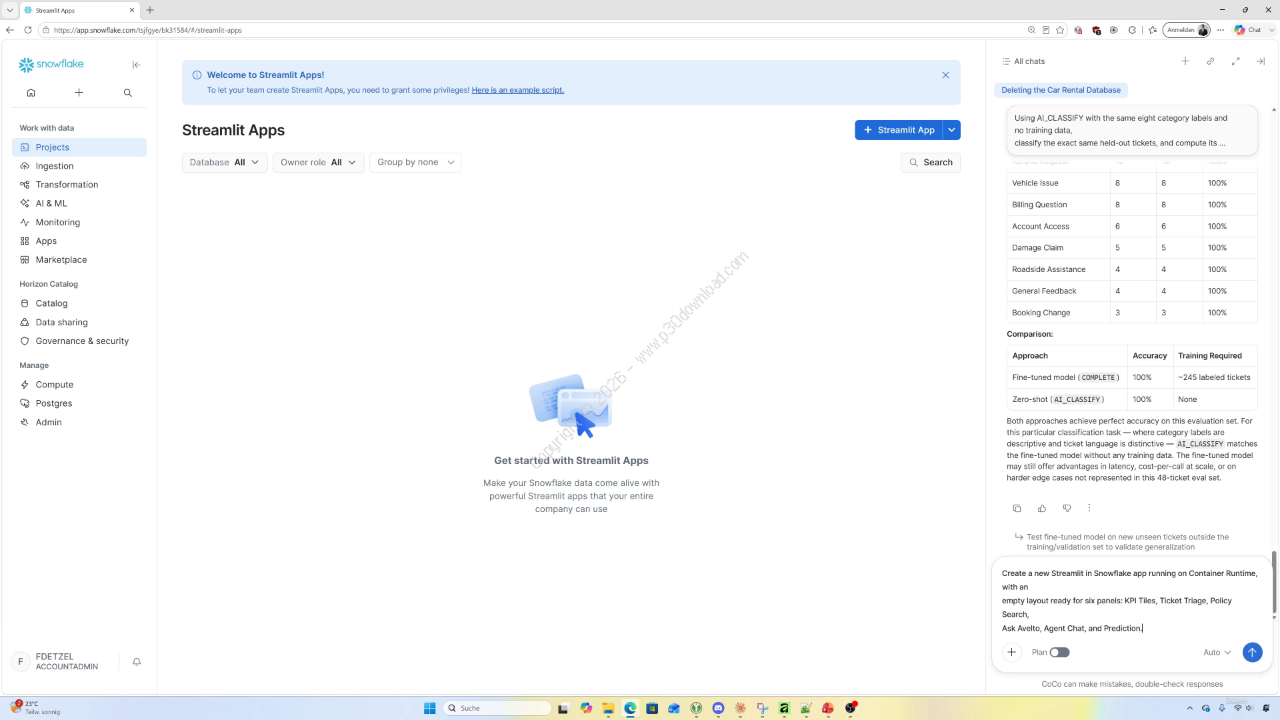The image size is (1280, 720).
Task: Collapse the chat panel
Action: click(1261, 61)
